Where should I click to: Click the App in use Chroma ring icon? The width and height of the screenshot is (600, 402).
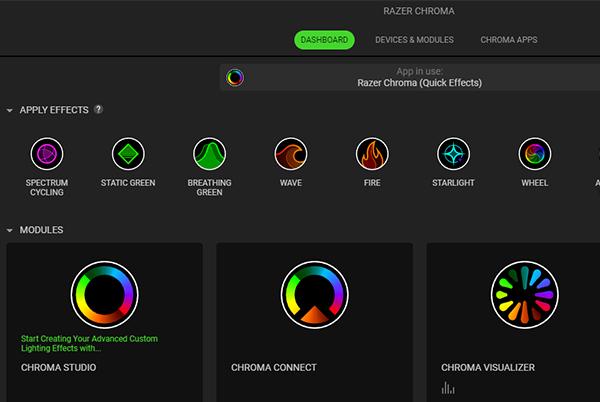pyautogui.click(x=235, y=78)
